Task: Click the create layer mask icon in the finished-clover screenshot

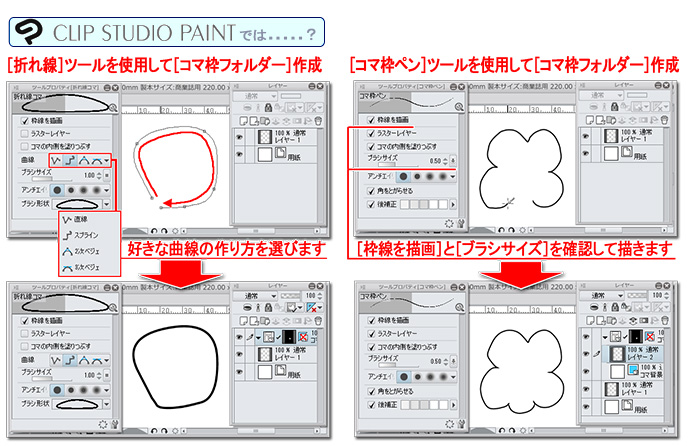Action: point(643,321)
